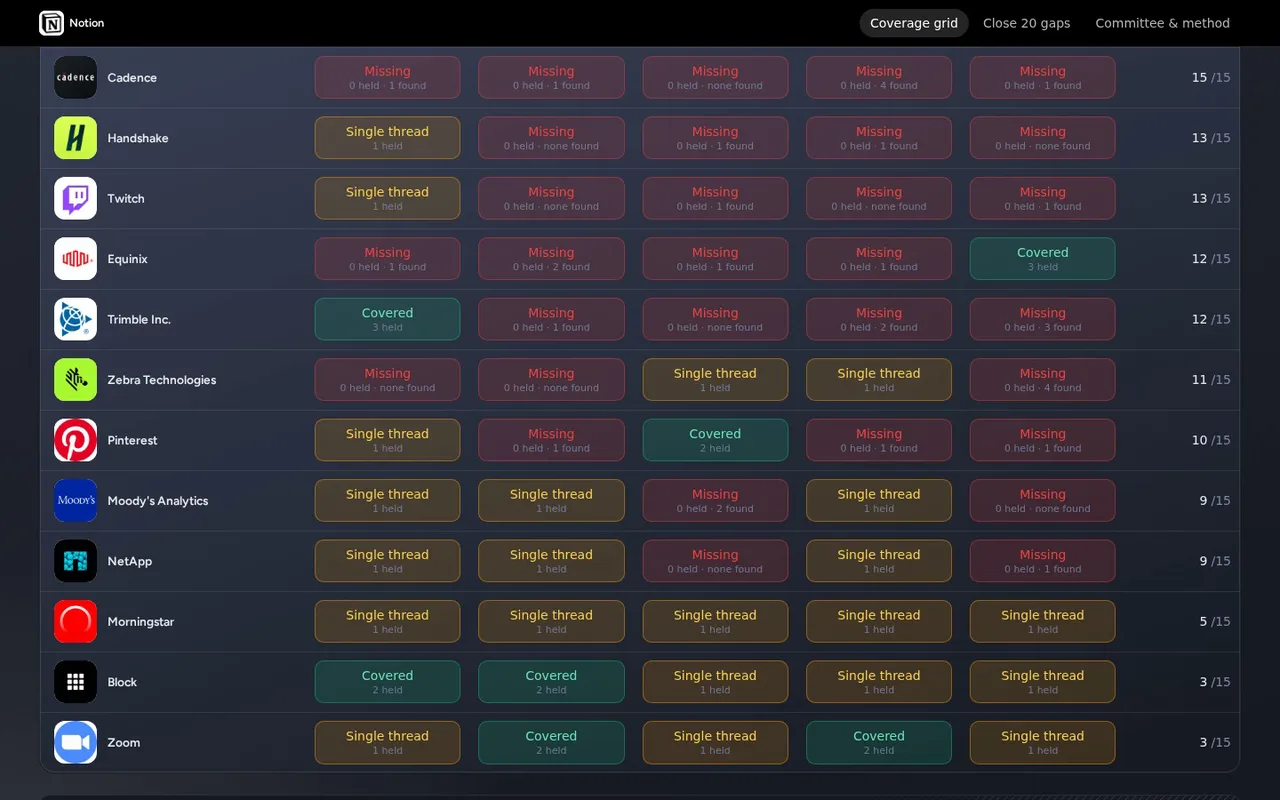Click the Twitch logo icon
The height and width of the screenshot is (800, 1280).
pyautogui.click(x=75, y=199)
